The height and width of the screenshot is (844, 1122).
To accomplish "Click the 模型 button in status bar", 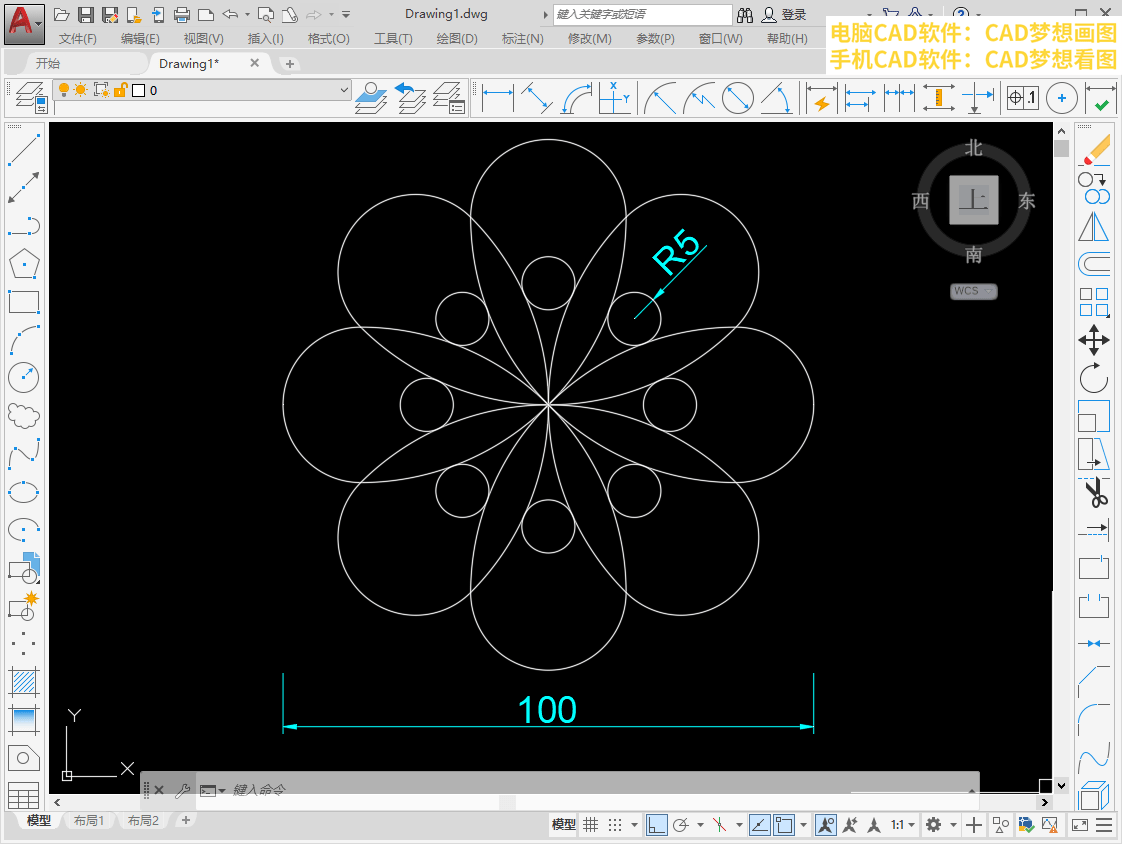I will (x=563, y=825).
